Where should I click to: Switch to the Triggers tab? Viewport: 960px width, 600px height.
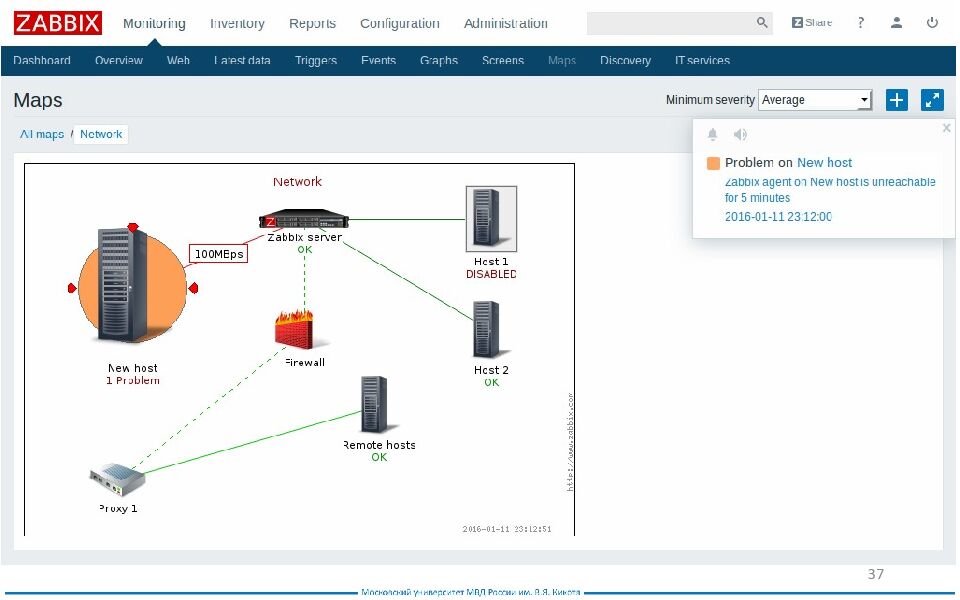315,61
